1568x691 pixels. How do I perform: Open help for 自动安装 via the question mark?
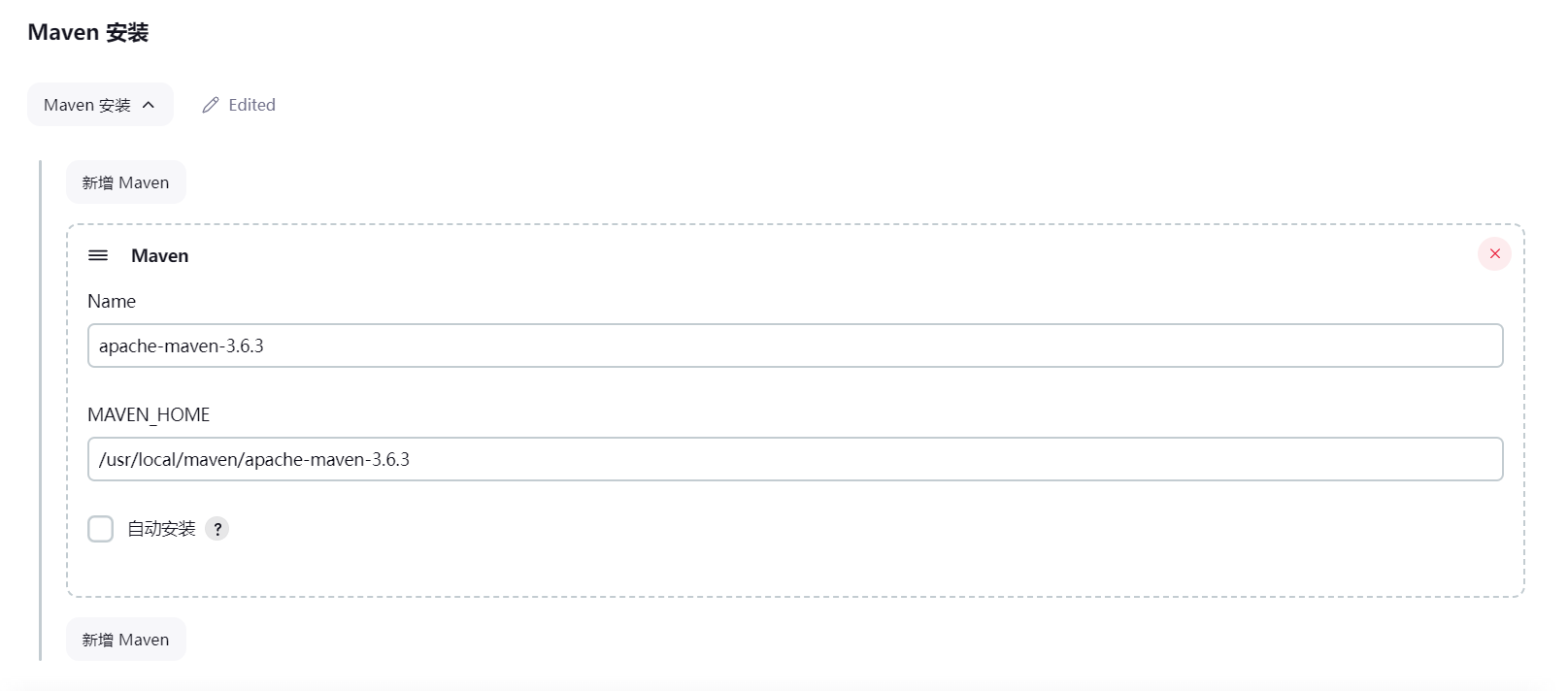(217, 529)
